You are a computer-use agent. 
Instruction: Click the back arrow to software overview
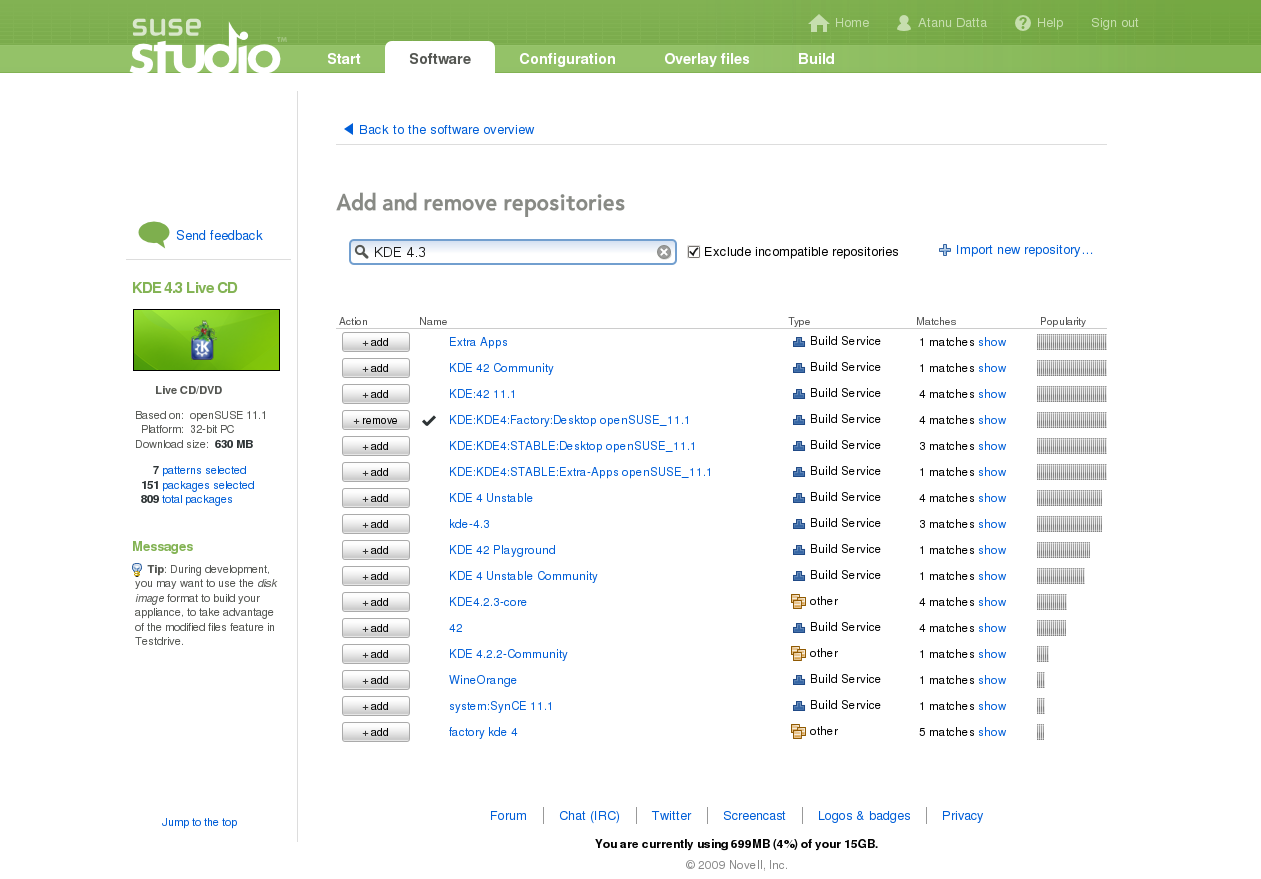tap(348, 129)
